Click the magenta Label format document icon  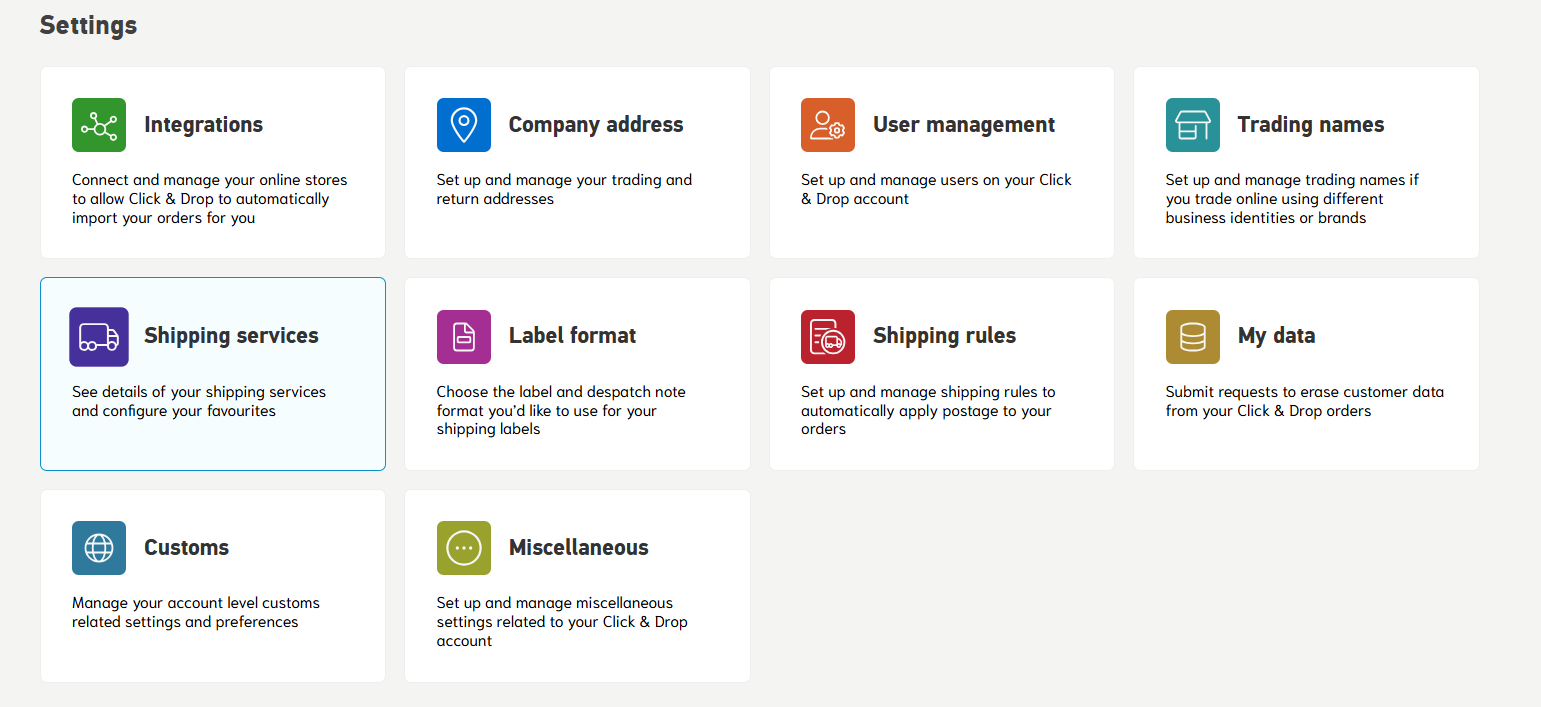pyautogui.click(x=463, y=337)
